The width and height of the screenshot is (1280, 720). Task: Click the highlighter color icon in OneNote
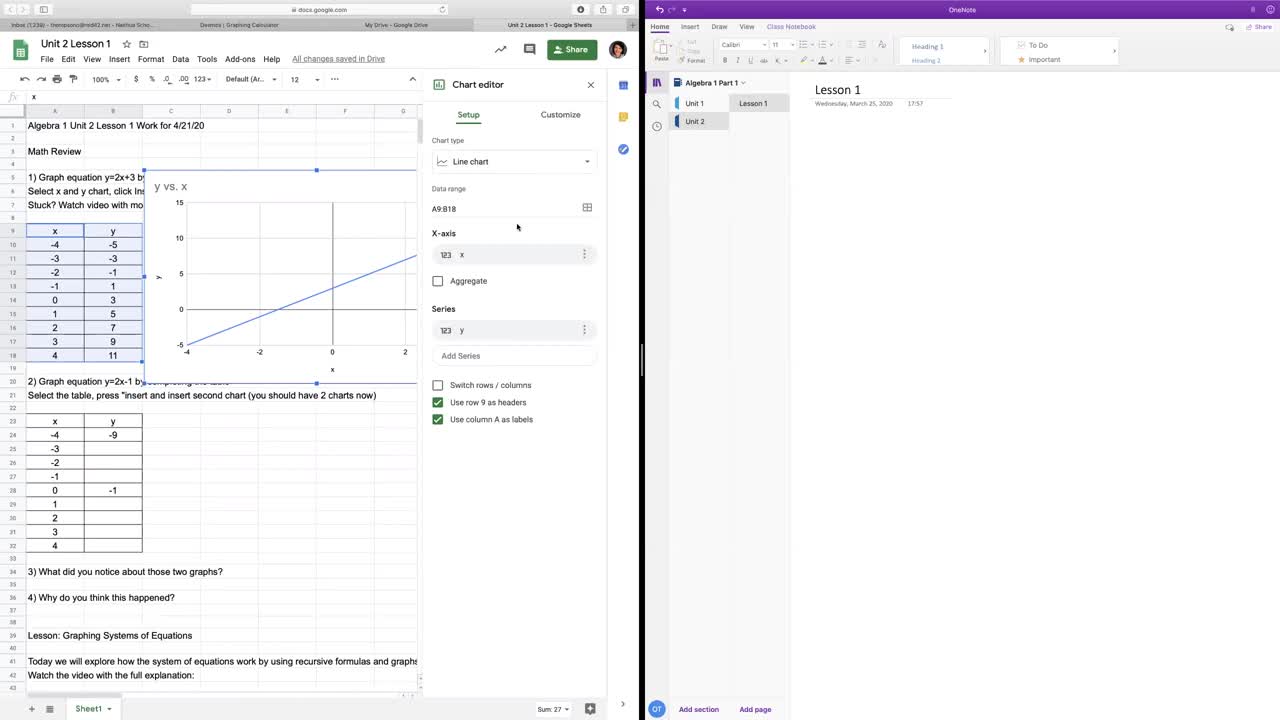[x=806, y=60]
